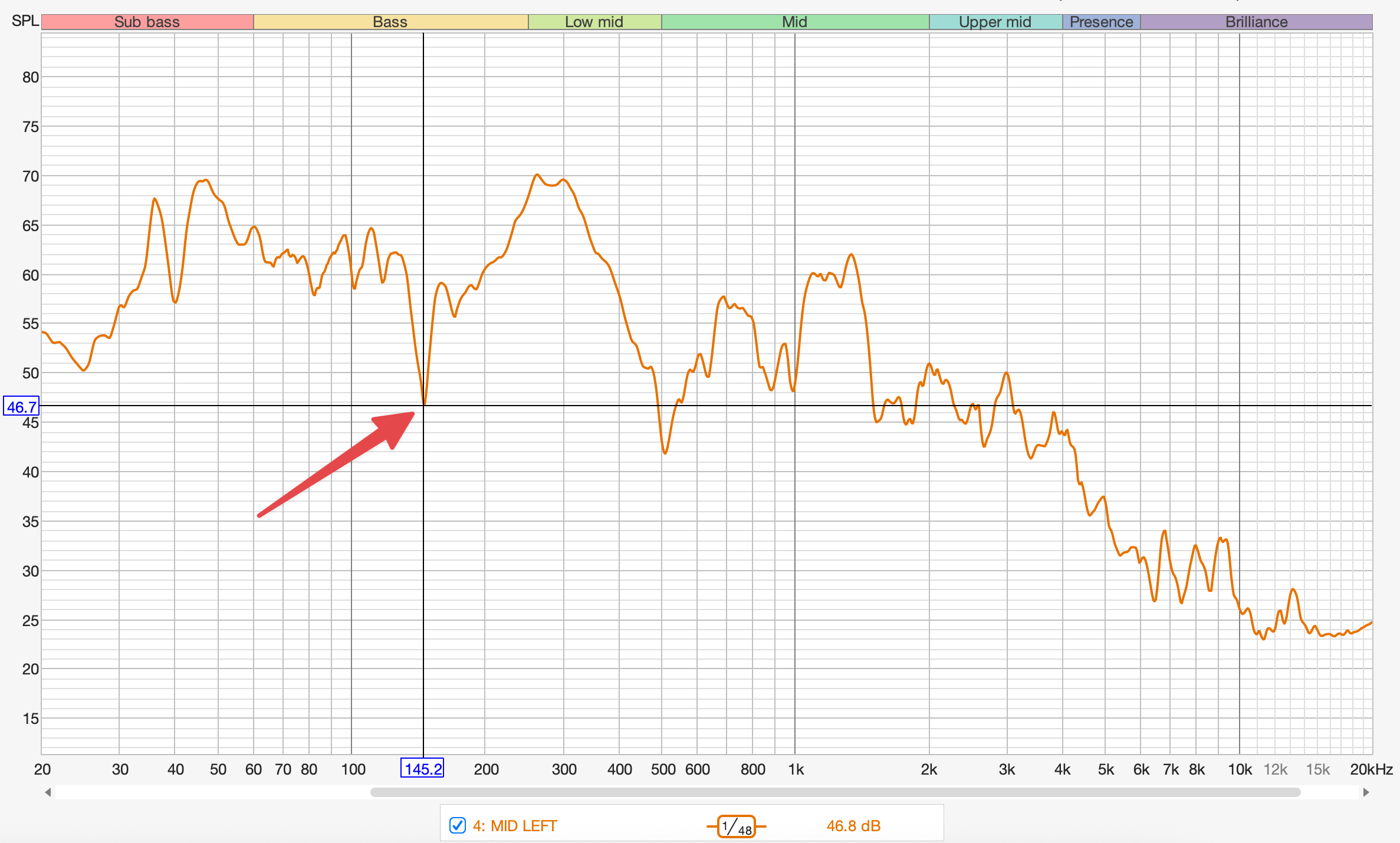Image resolution: width=1400 pixels, height=843 pixels.
Task: Click the 46.8 dB trace value
Action: tap(853, 826)
